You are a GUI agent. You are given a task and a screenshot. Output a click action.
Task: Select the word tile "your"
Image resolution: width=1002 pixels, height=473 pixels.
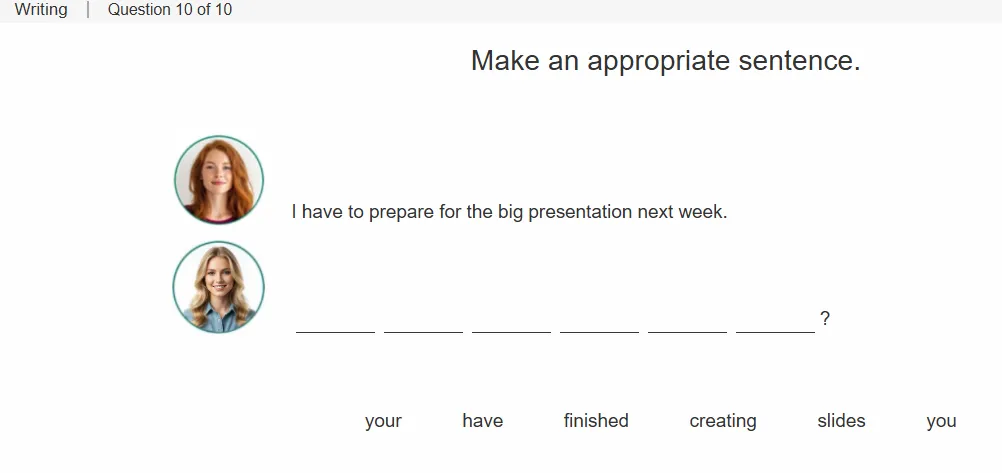pos(383,421)
